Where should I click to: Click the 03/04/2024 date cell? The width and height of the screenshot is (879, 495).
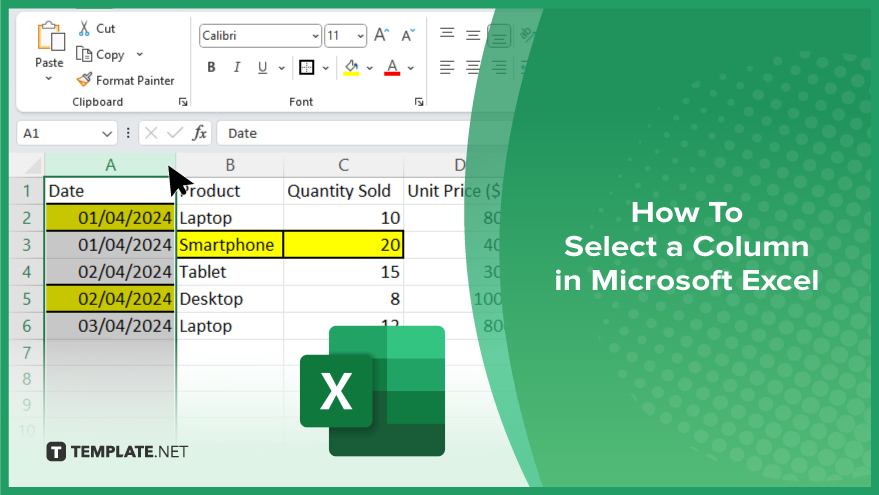[110, 326]
